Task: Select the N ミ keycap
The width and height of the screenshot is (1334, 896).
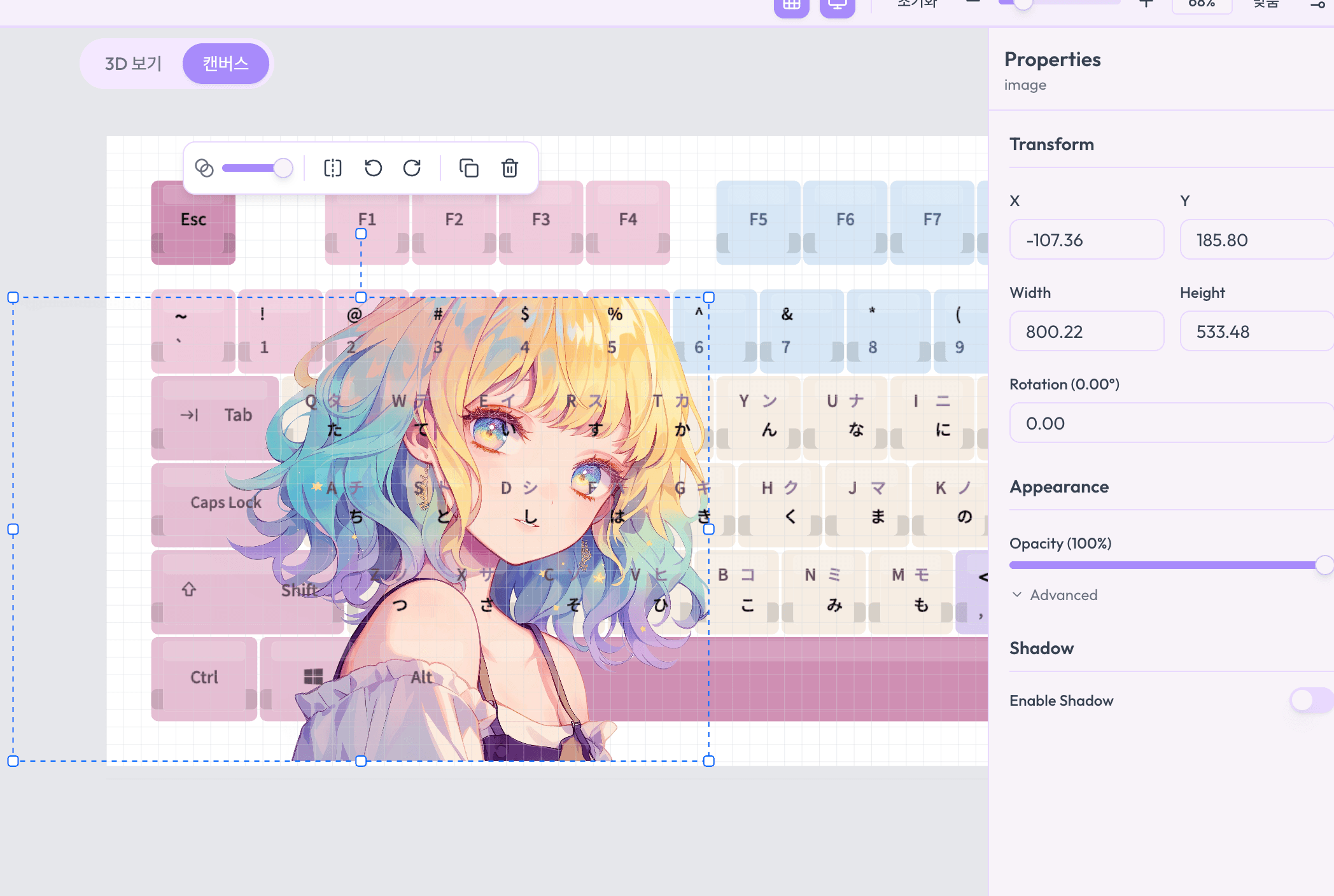Action: 824,592
